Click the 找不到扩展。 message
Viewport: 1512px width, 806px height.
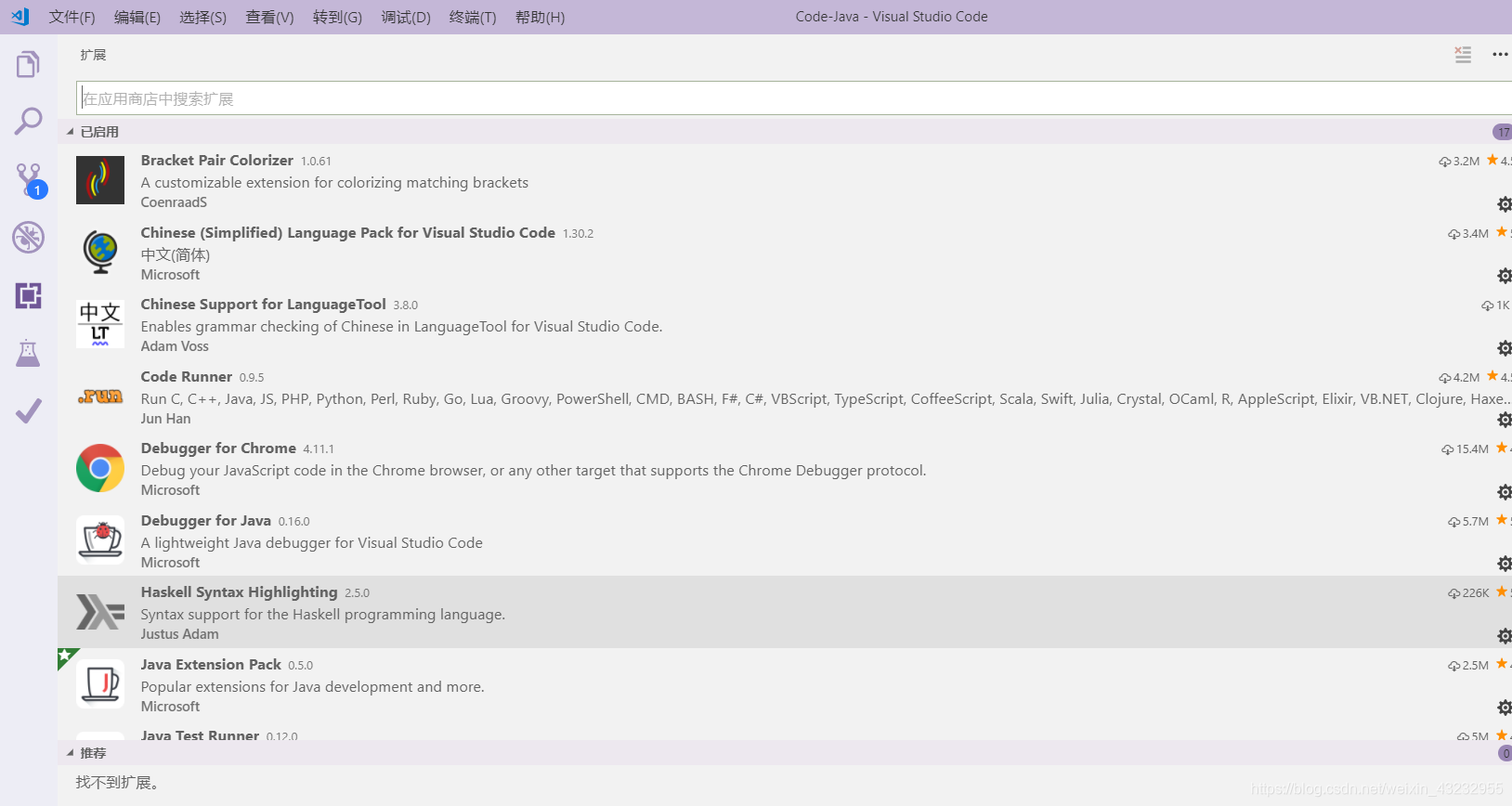tap(117, 783)
